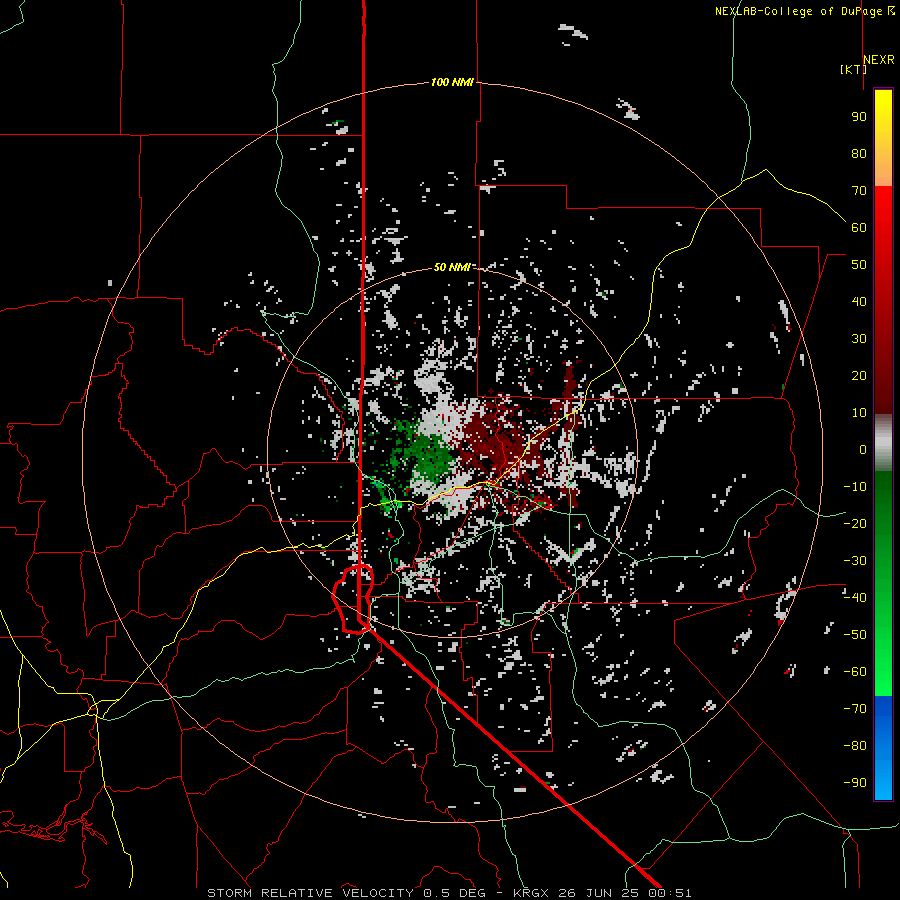
Task: Click the [KT] units label
Action: [x=853, y=69]
